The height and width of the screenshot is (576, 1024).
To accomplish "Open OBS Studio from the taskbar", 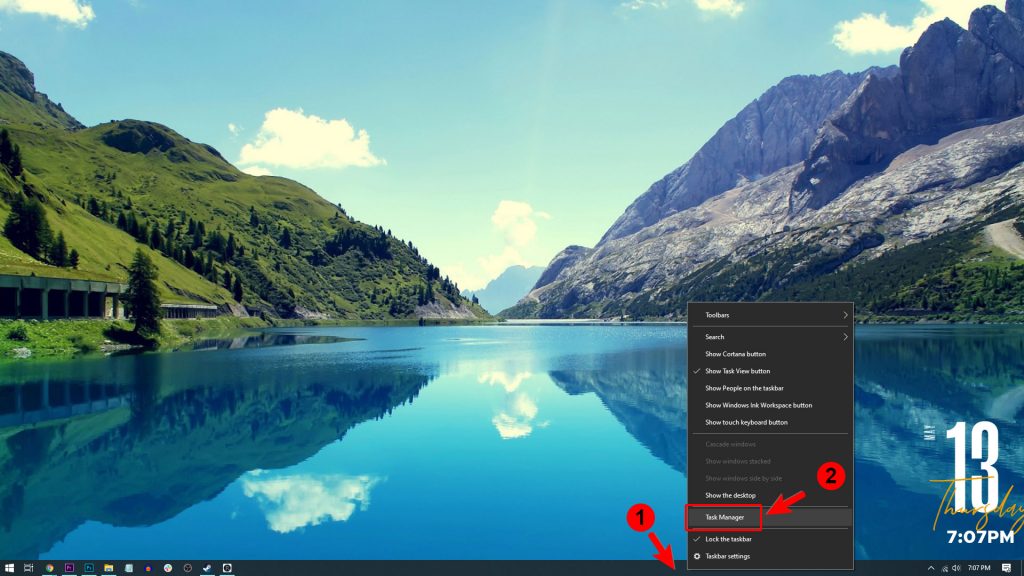I will (x=187, y=568).
